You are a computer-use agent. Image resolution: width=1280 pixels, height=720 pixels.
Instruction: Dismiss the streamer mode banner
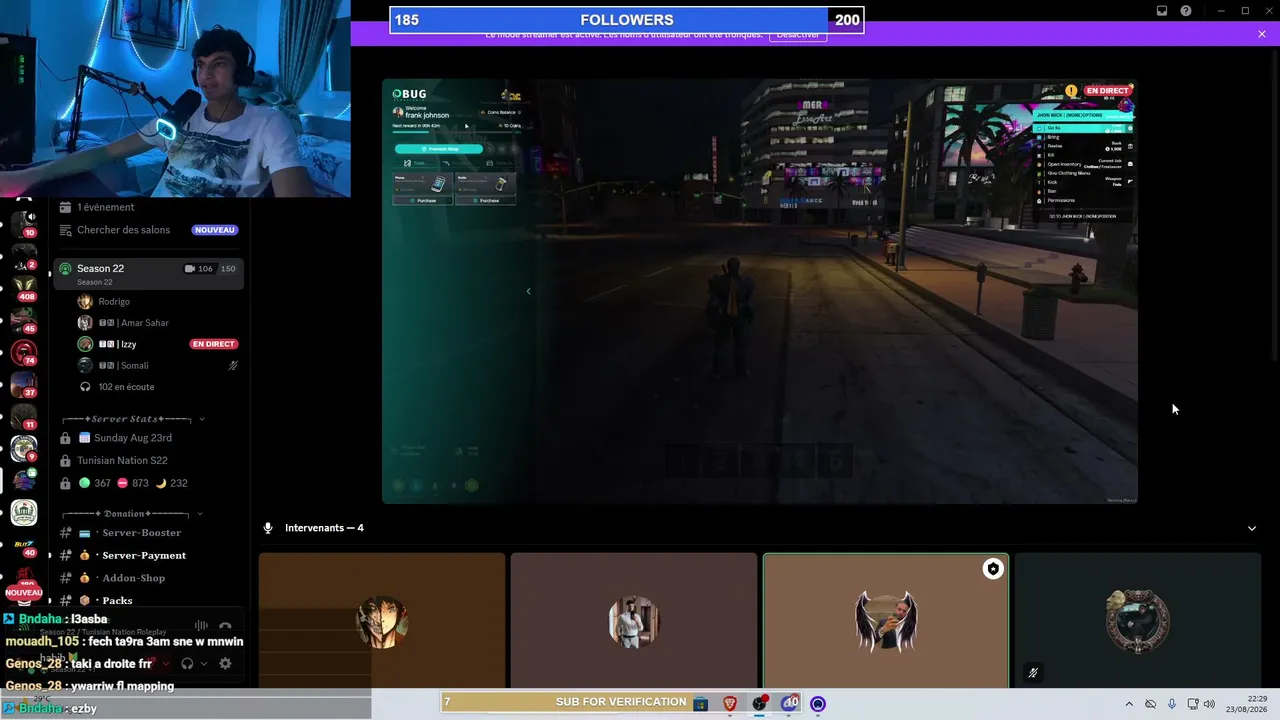1262,34
